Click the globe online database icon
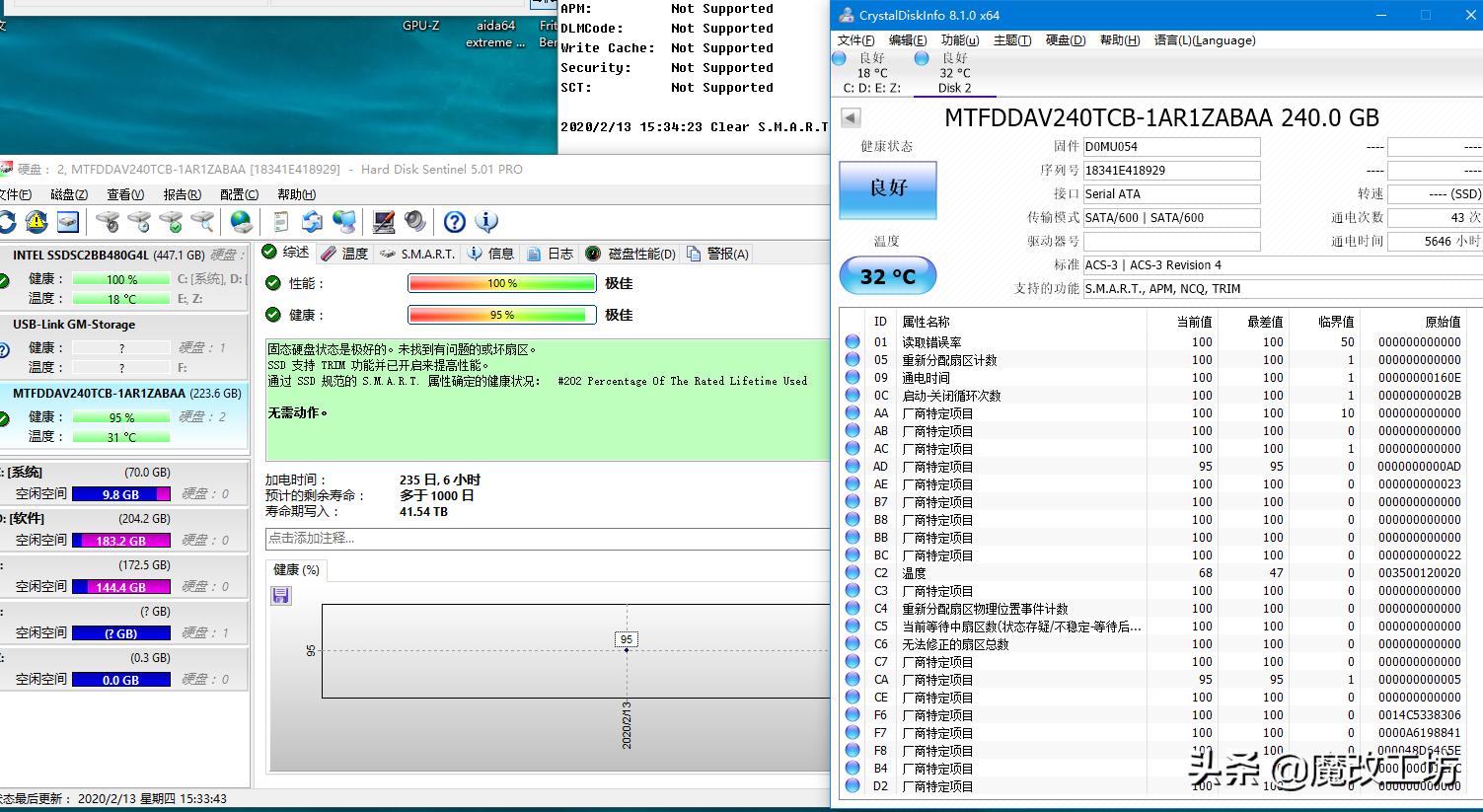1483x812 pixels. pyautogui.click(x=243, y=222)
